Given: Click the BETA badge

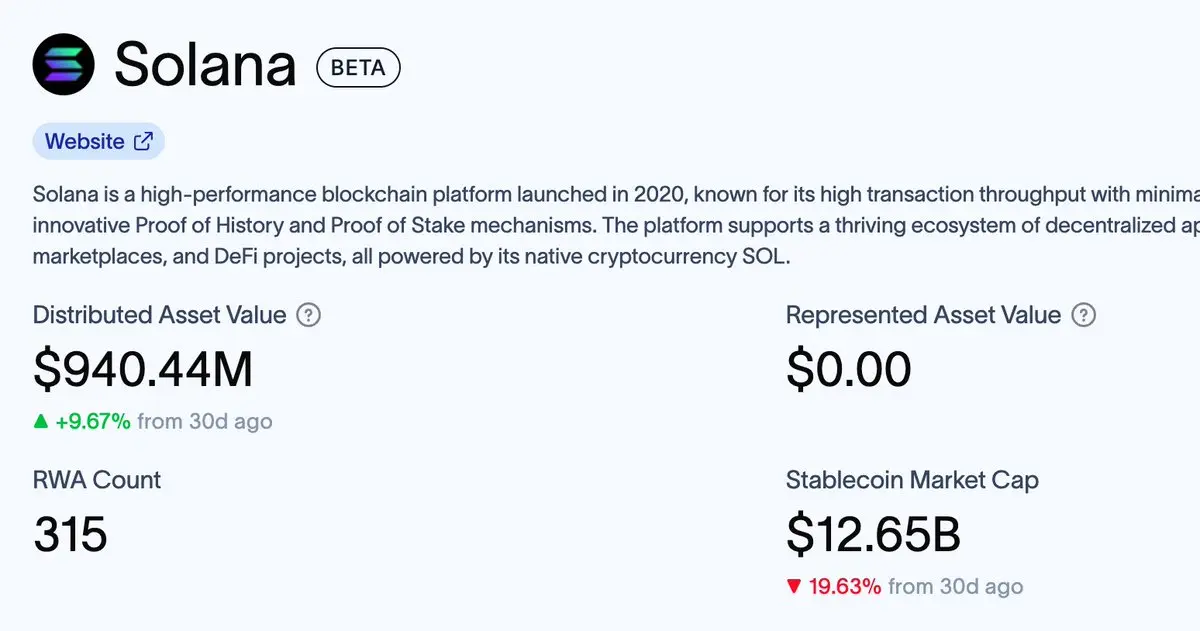Looking at the screenshot, I should pyautogui.click(x=358, y=68).
